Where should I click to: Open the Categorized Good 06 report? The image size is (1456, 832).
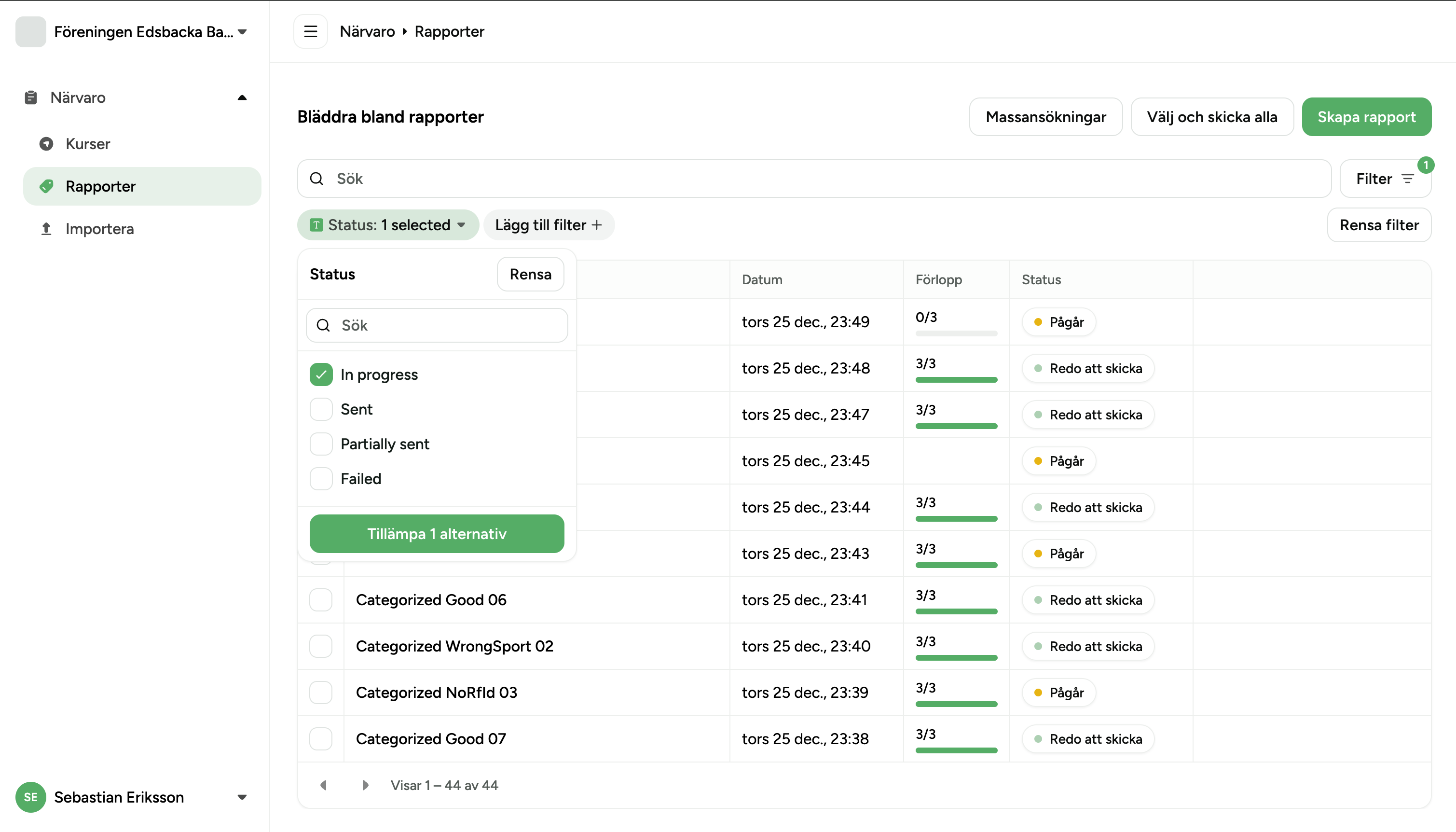click(431, 600)
